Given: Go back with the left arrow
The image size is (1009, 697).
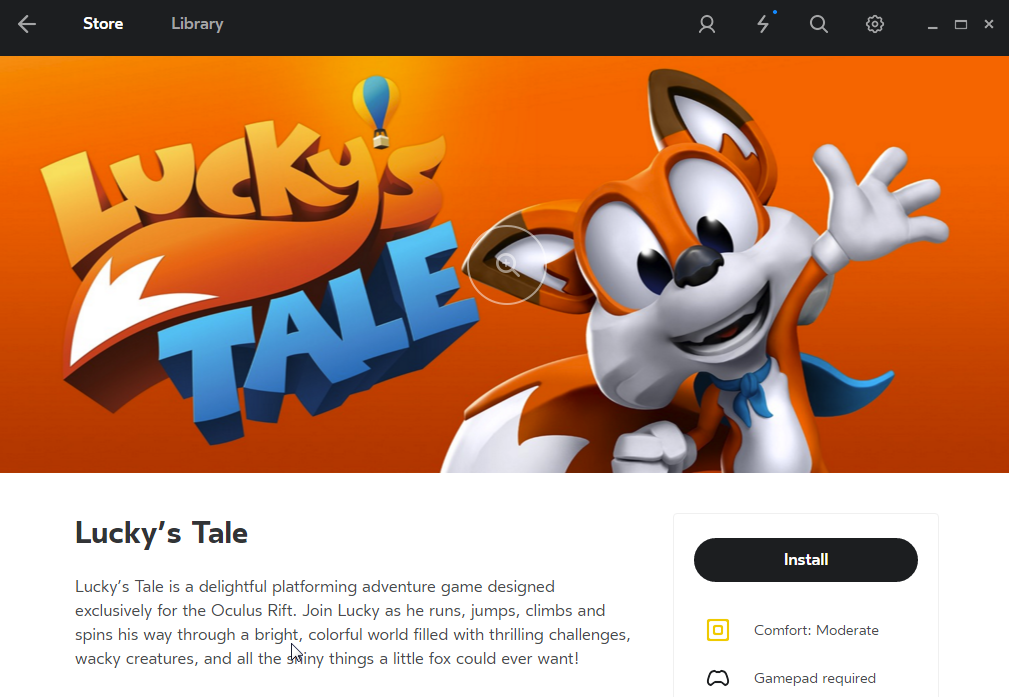Looking at the screenshot, I should tap(27, 24).
